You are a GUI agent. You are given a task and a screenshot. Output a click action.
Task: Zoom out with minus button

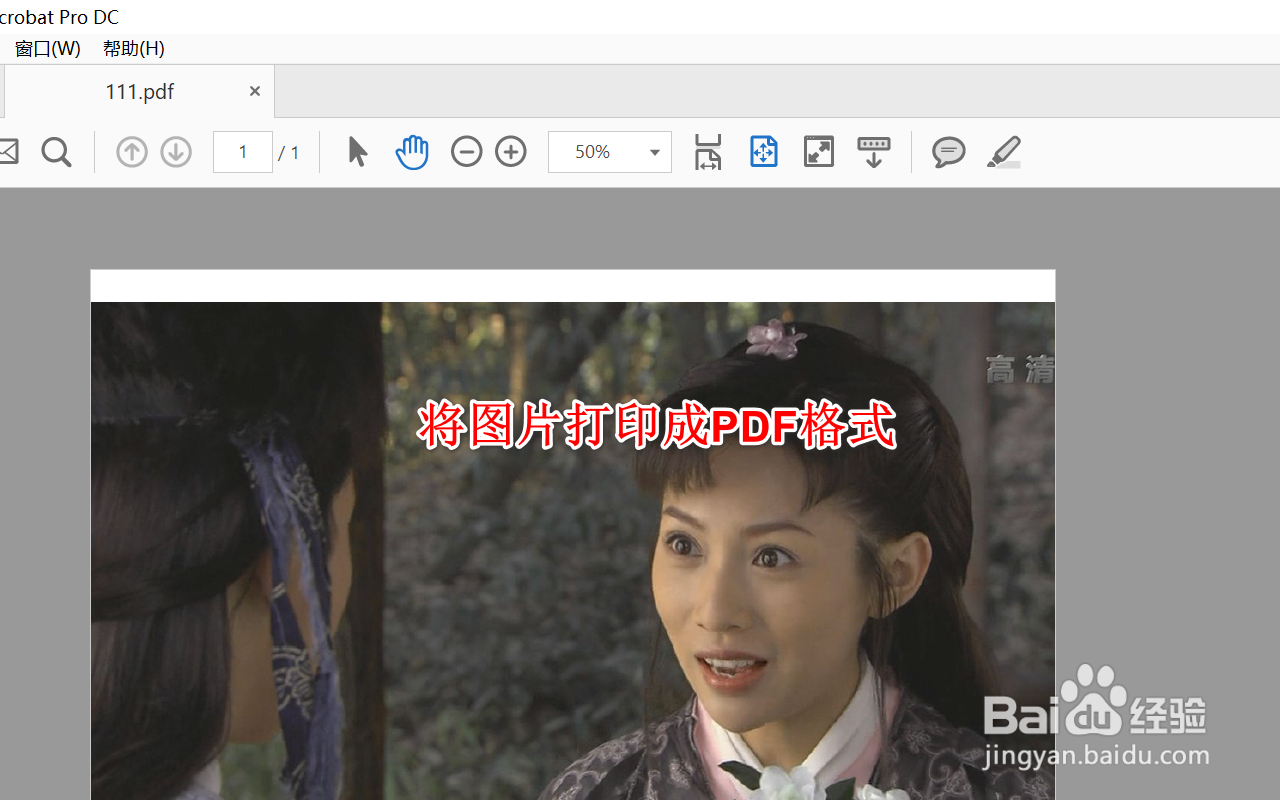[x=466, y=152]
